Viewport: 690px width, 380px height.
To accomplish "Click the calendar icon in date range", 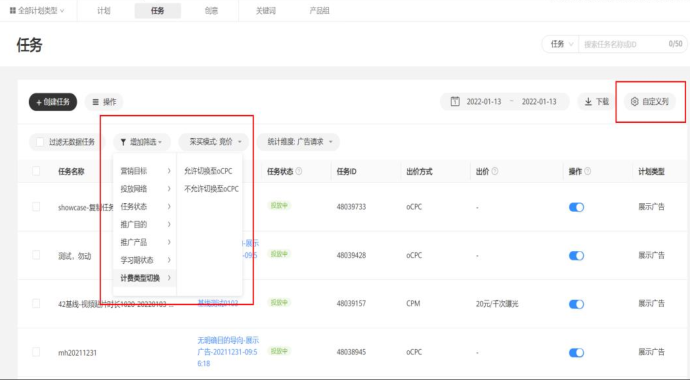I will click(455, 102).
